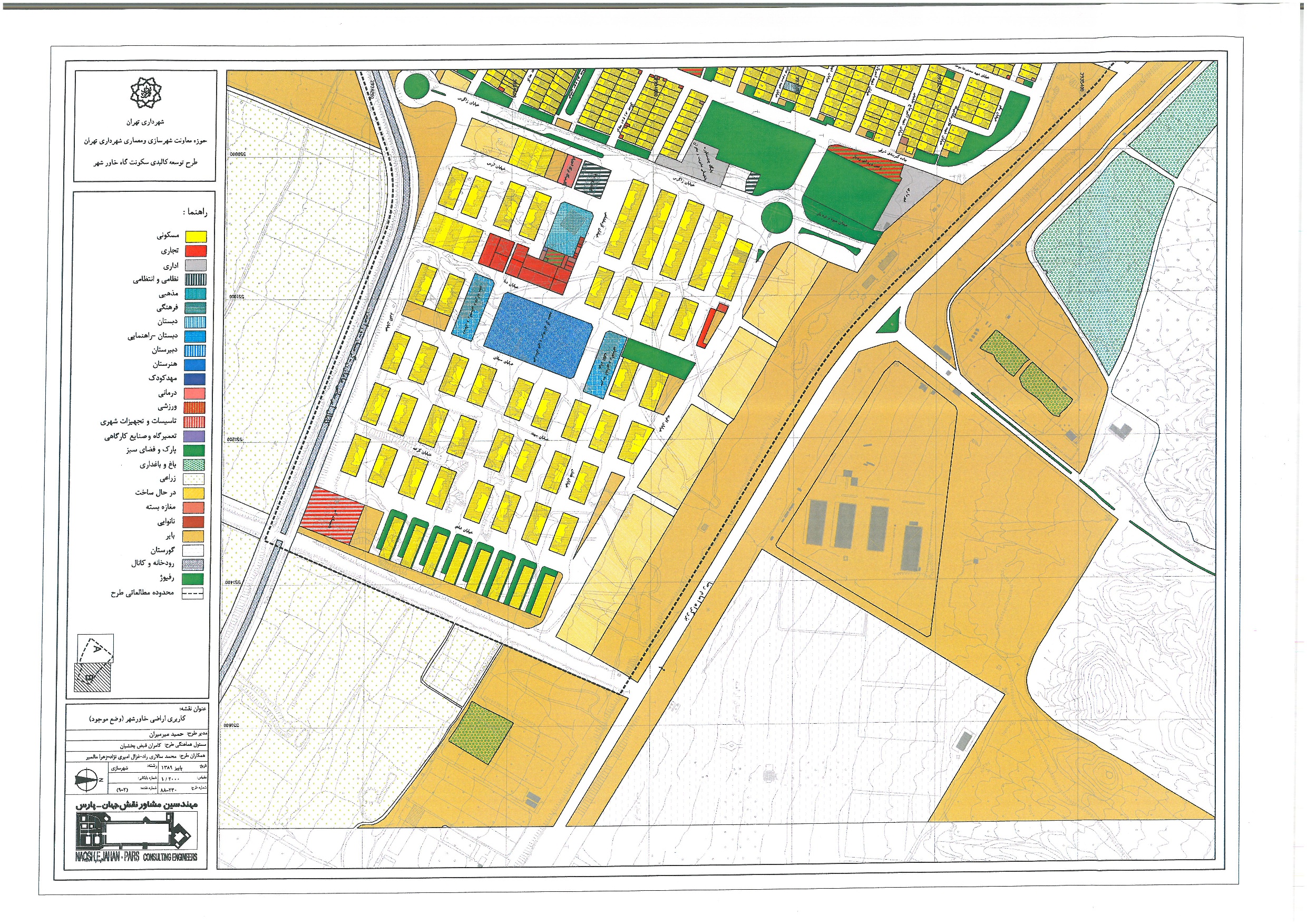This screenshot has width=1307, height=924.
Task: Click the راهنما legend heading
Action: (195, 212)
